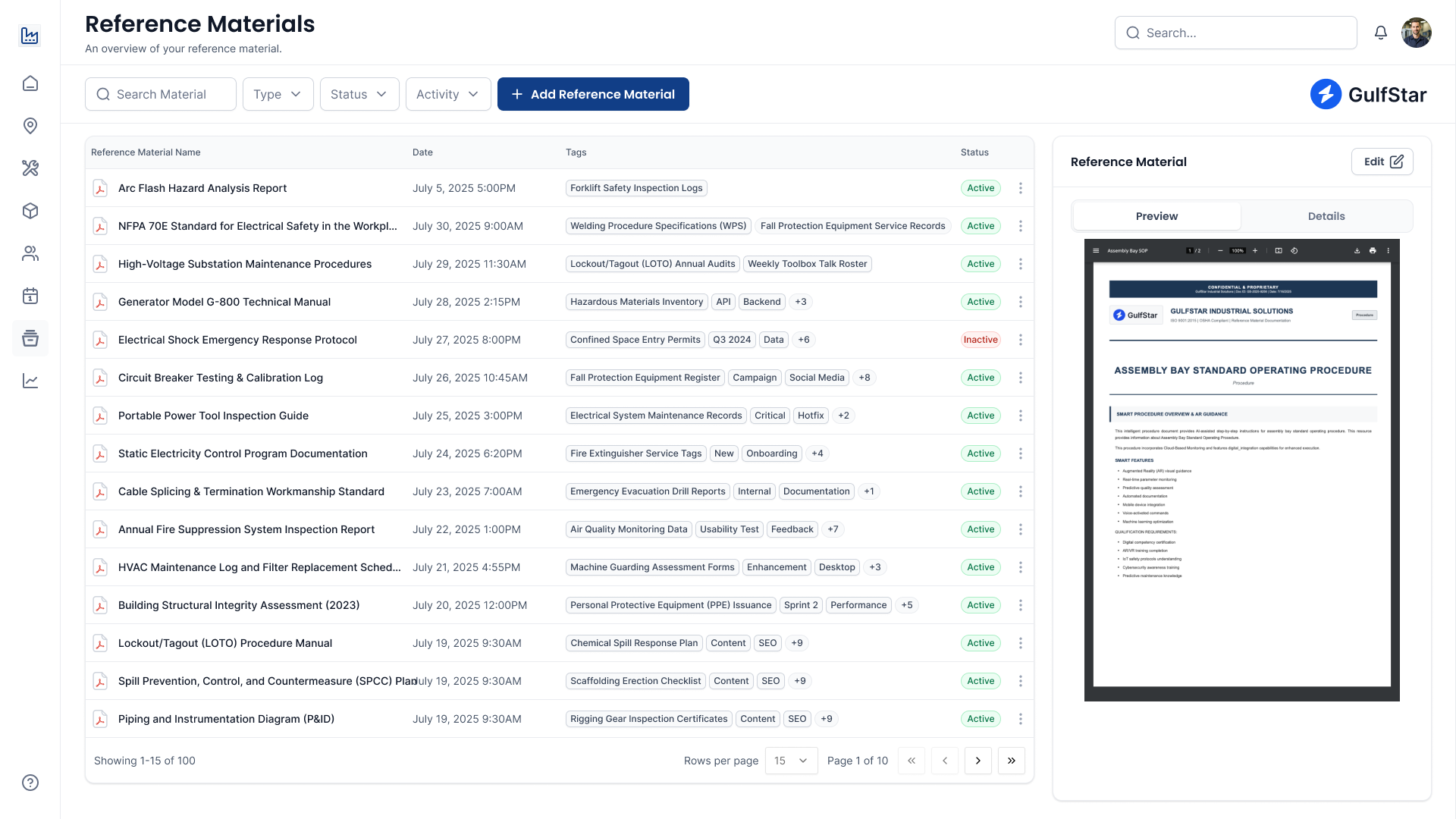Viewport: 1456px width, 819px height.
Task: Zoom in on the PDF preview
Action: tap(1255, 250)
